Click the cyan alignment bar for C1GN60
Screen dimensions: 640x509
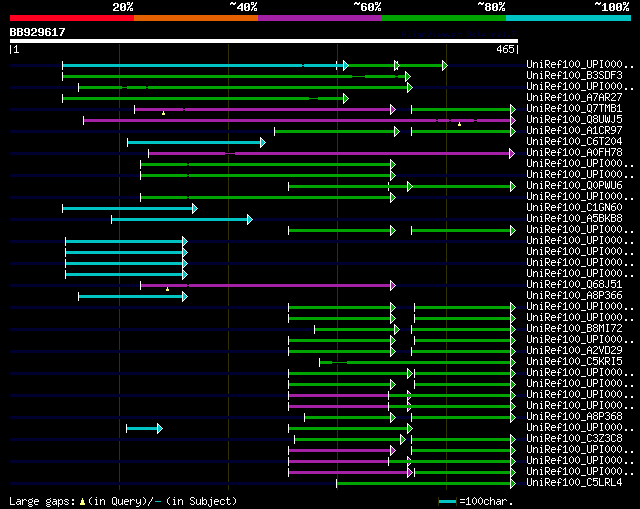click(130, 209)
